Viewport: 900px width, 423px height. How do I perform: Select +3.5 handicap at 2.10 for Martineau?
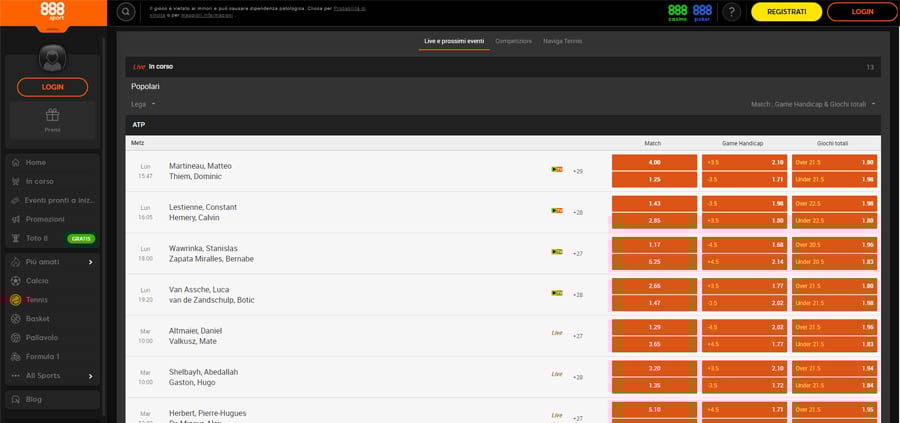(x=744, y=162)
